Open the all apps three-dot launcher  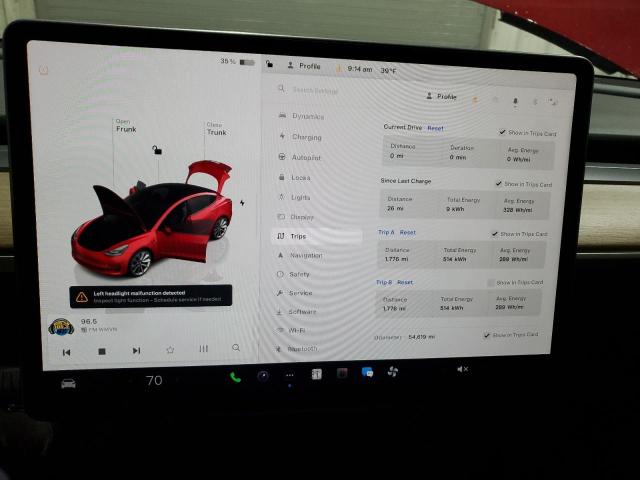click(289, 376)
